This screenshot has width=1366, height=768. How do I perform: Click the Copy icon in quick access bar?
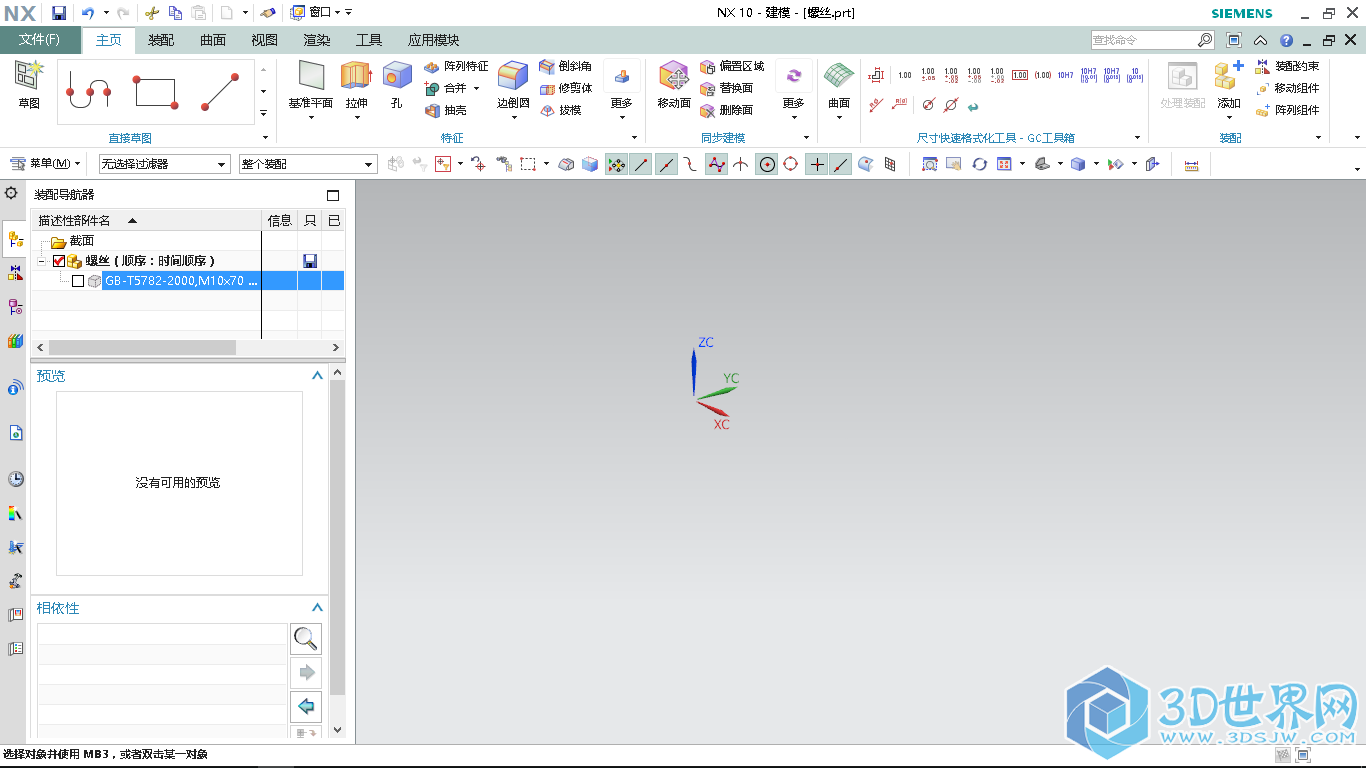click(x=175, y=13)
